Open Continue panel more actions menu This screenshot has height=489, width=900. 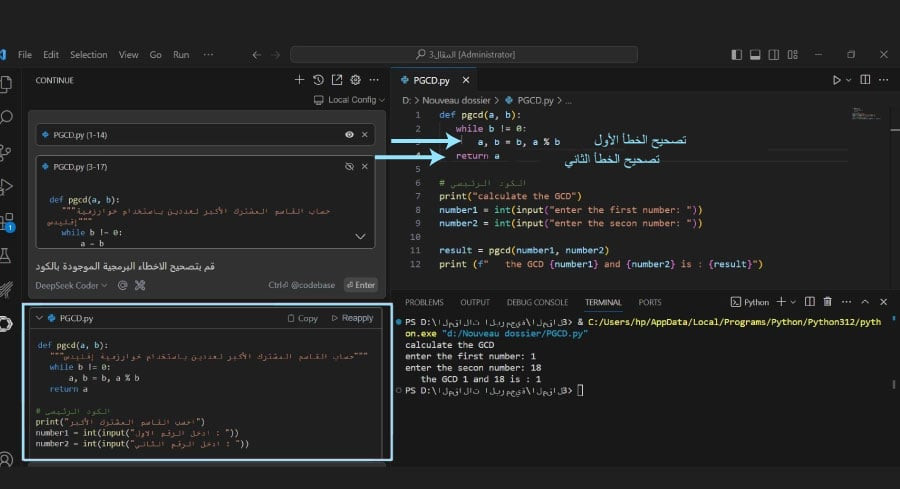374,80
